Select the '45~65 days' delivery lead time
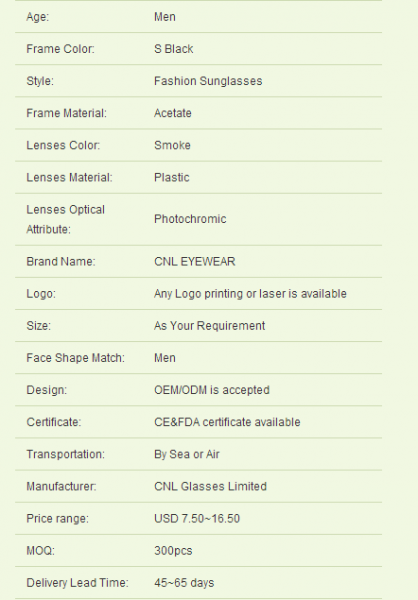 184,583
